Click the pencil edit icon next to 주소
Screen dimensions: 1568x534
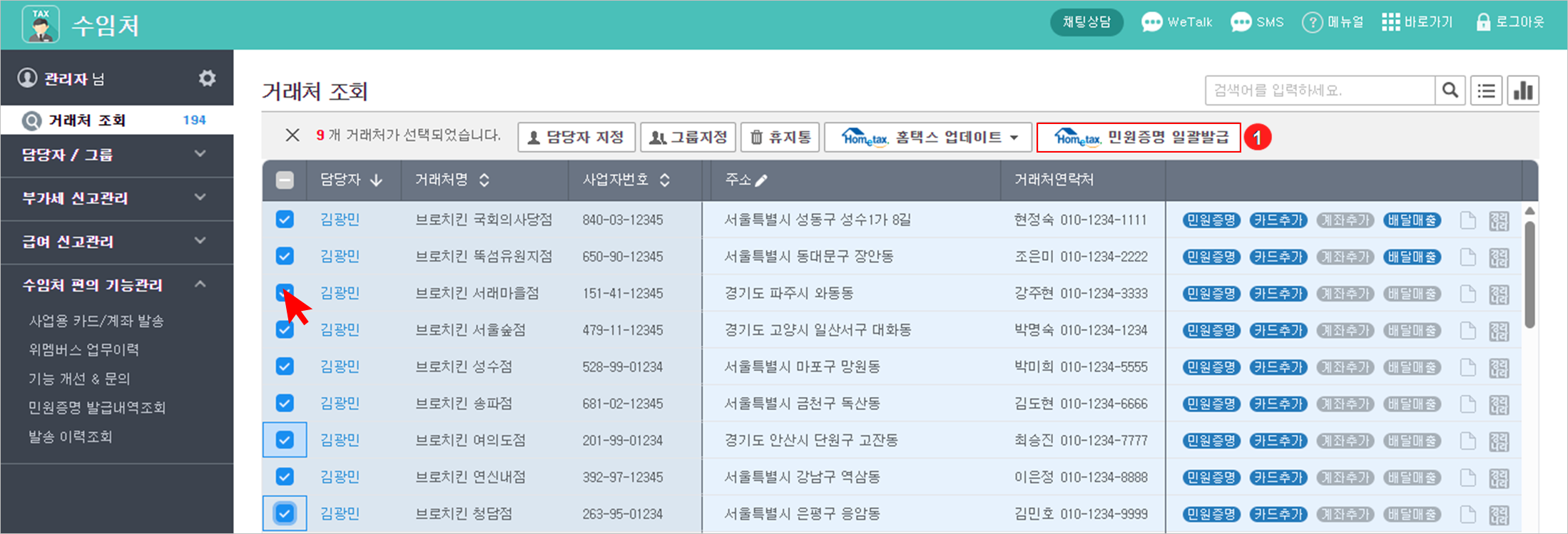tap(762, 180)
